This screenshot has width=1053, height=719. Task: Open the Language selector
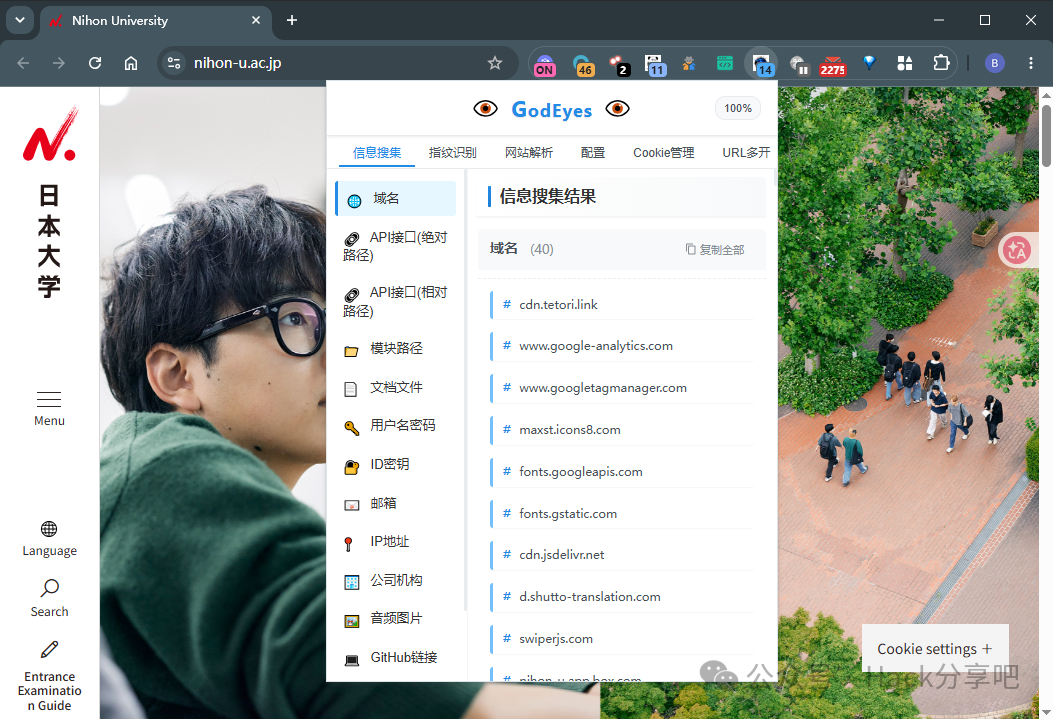click(x=49, y=539)
